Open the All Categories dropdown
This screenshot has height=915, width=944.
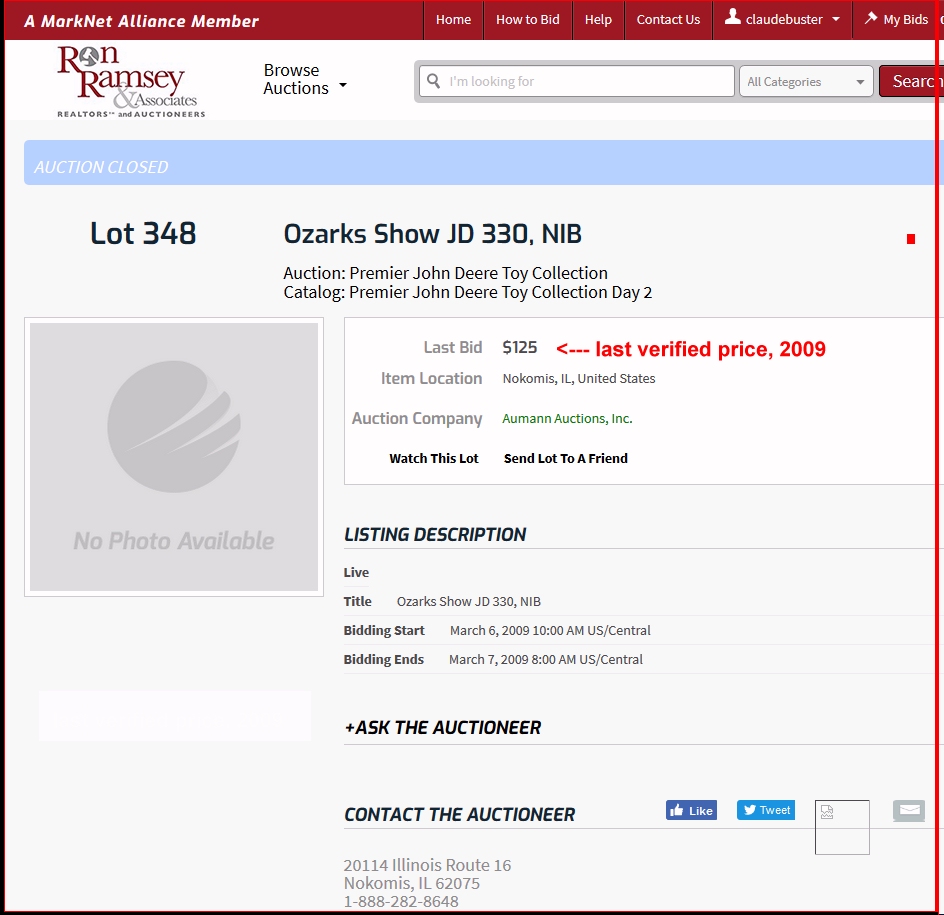pyautogui.click(x=806, y=81)
